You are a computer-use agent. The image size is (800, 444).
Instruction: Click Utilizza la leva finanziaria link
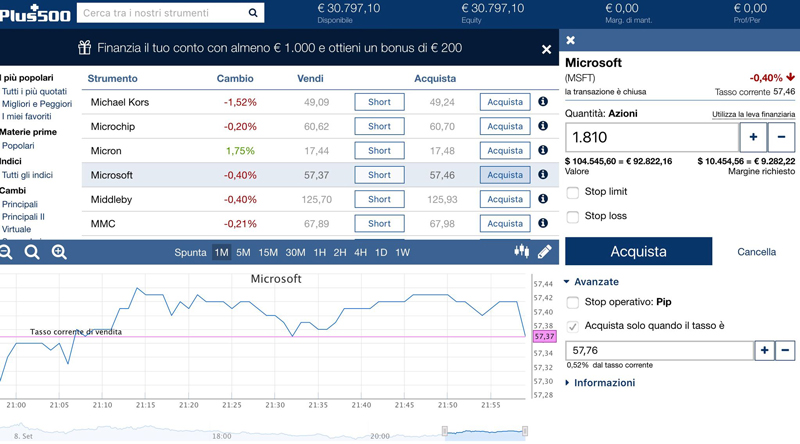[754, 114]
